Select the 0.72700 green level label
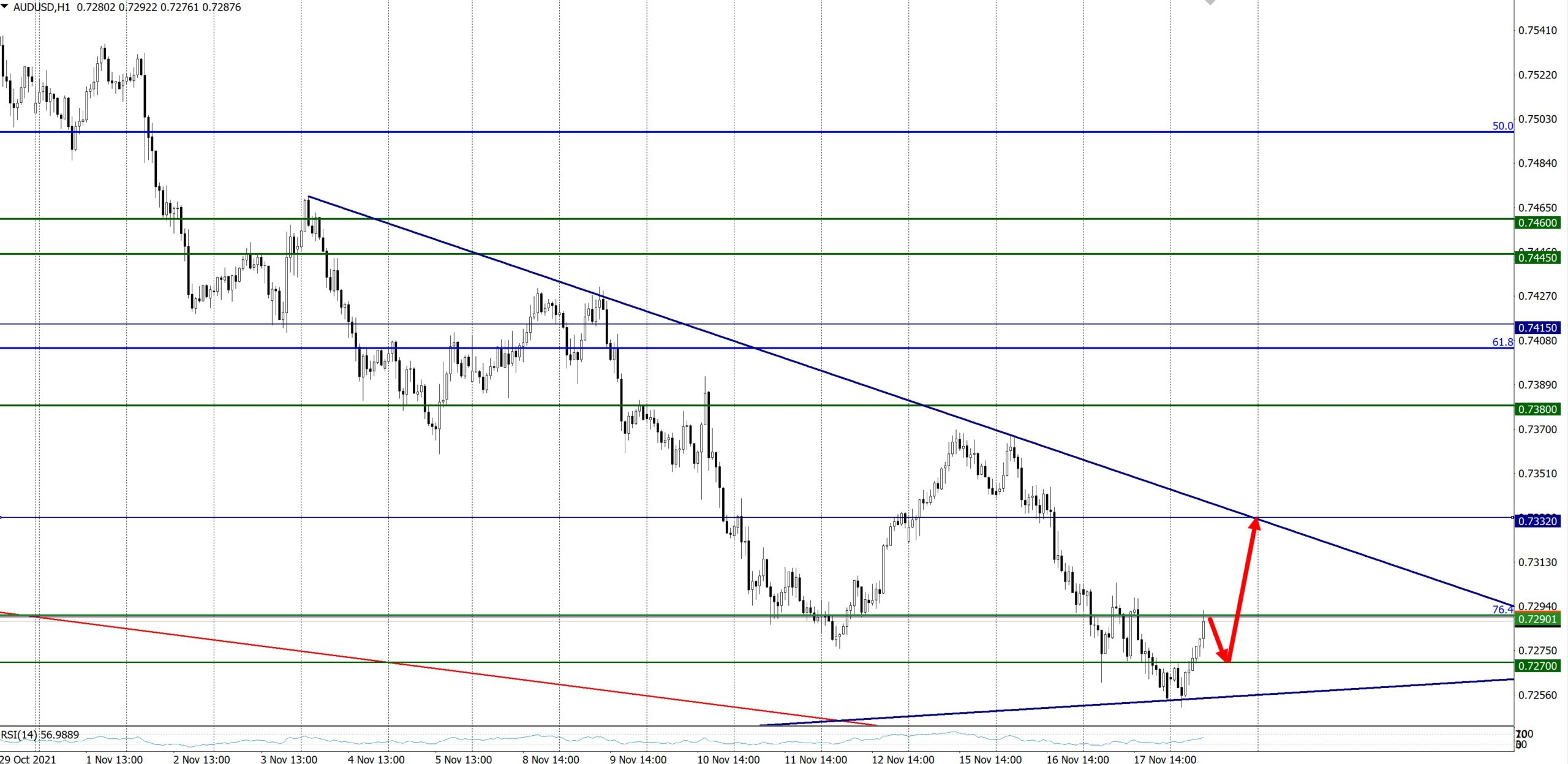1568x764 pixels. coord(1537,666)
